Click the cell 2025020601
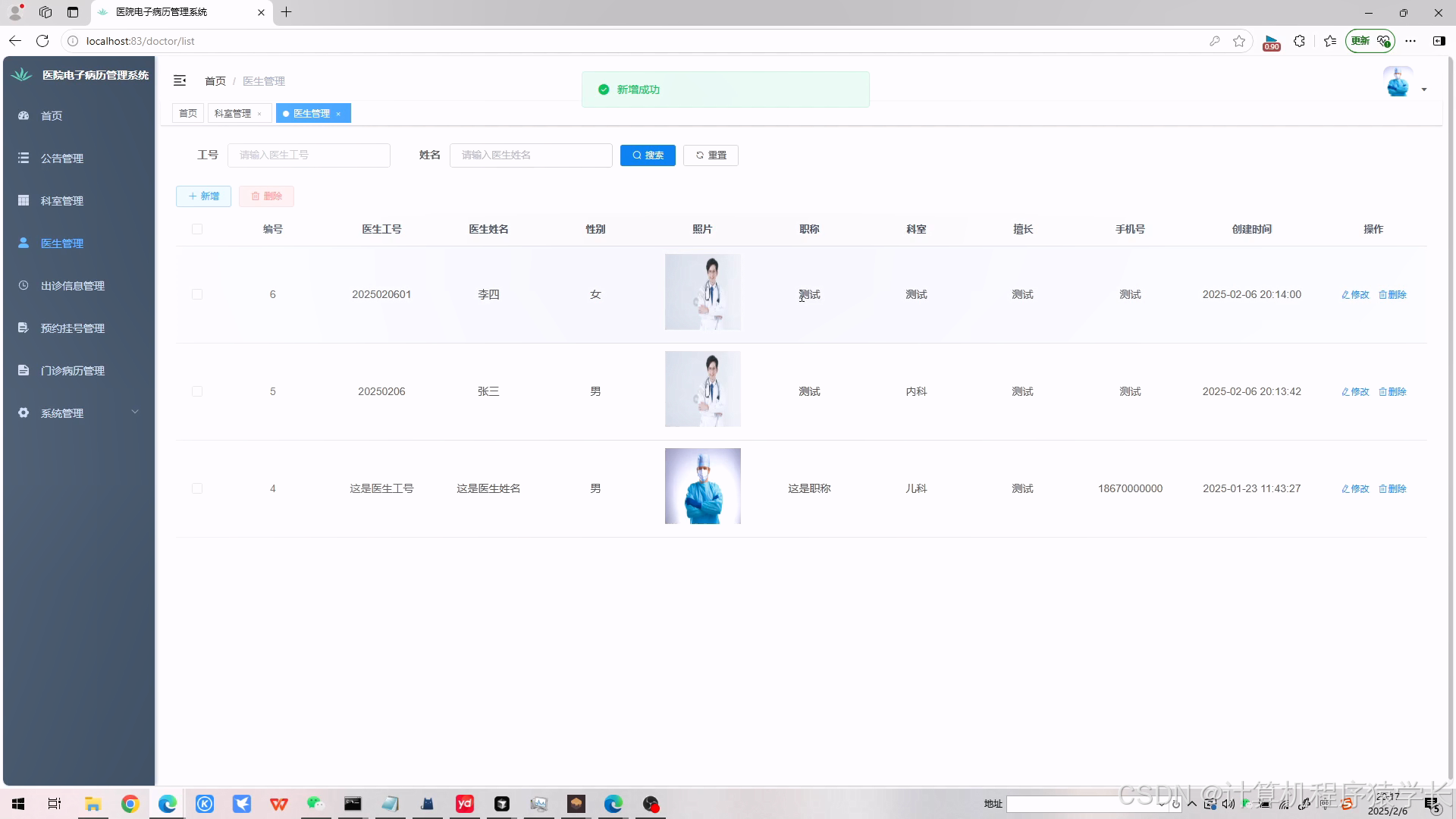 tap(381, 294)
